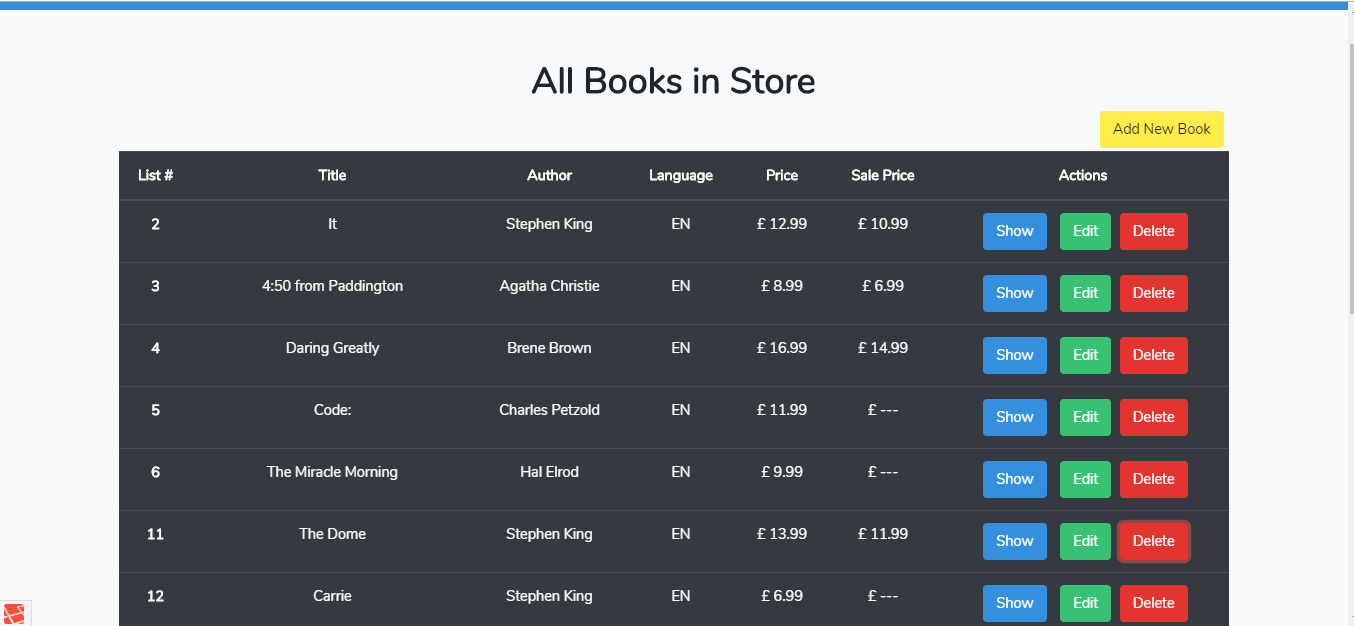Show the 4:50 from Paddington book
This screenshot has height=626, width=1354.
click(x=1014, y=293)
